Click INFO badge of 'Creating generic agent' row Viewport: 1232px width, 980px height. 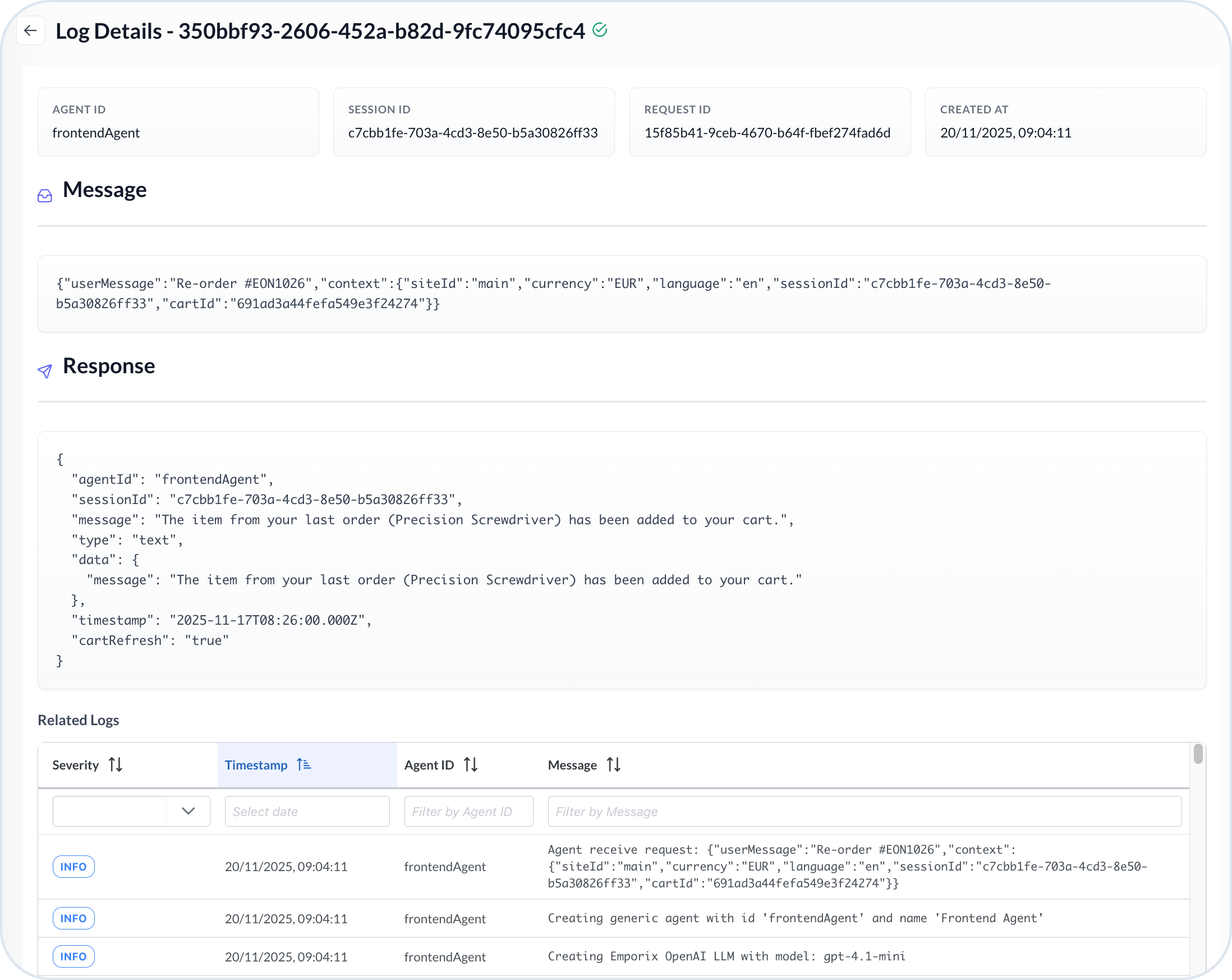(x=73, y=918)
